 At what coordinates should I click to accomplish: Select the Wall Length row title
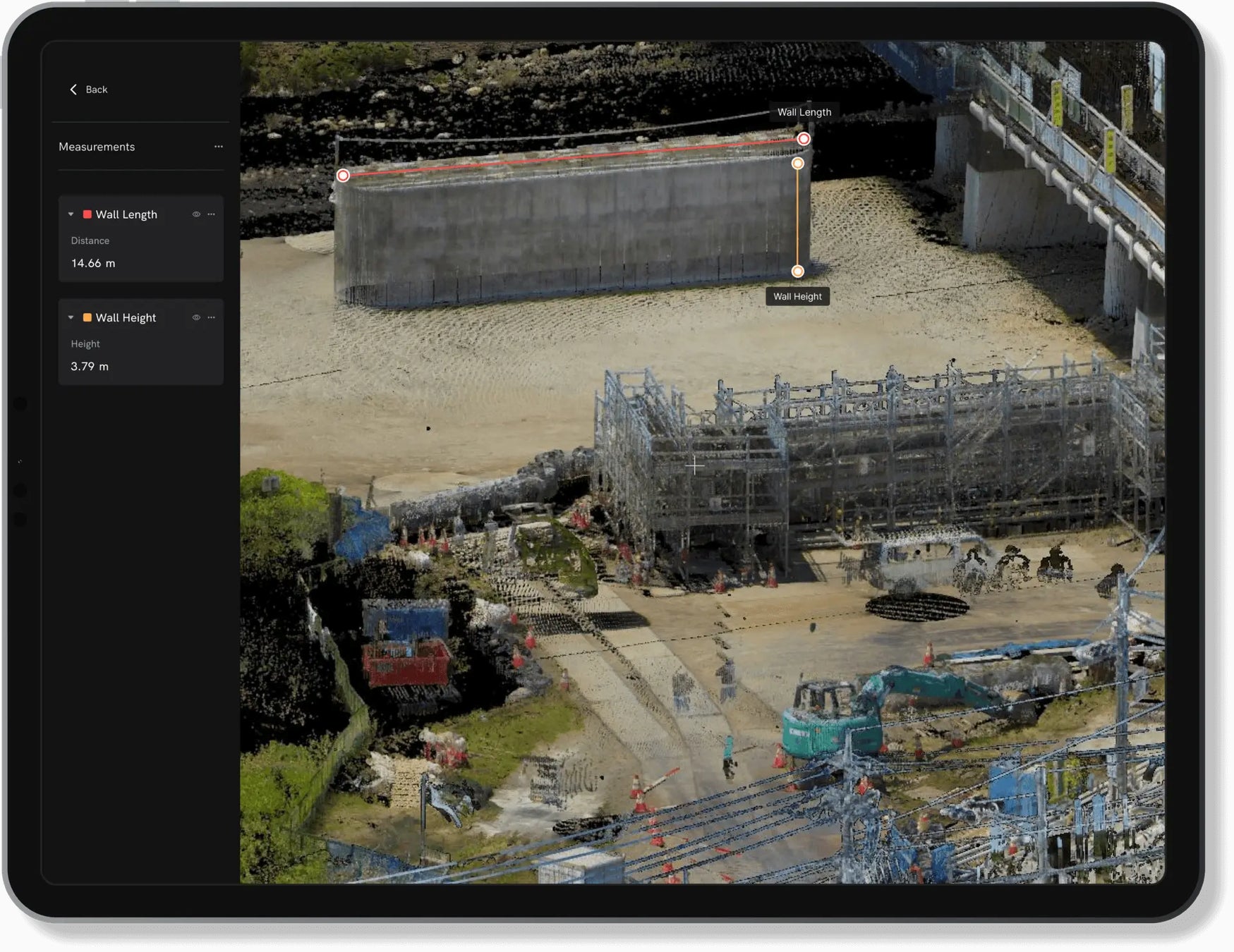[x=126, y=214]
